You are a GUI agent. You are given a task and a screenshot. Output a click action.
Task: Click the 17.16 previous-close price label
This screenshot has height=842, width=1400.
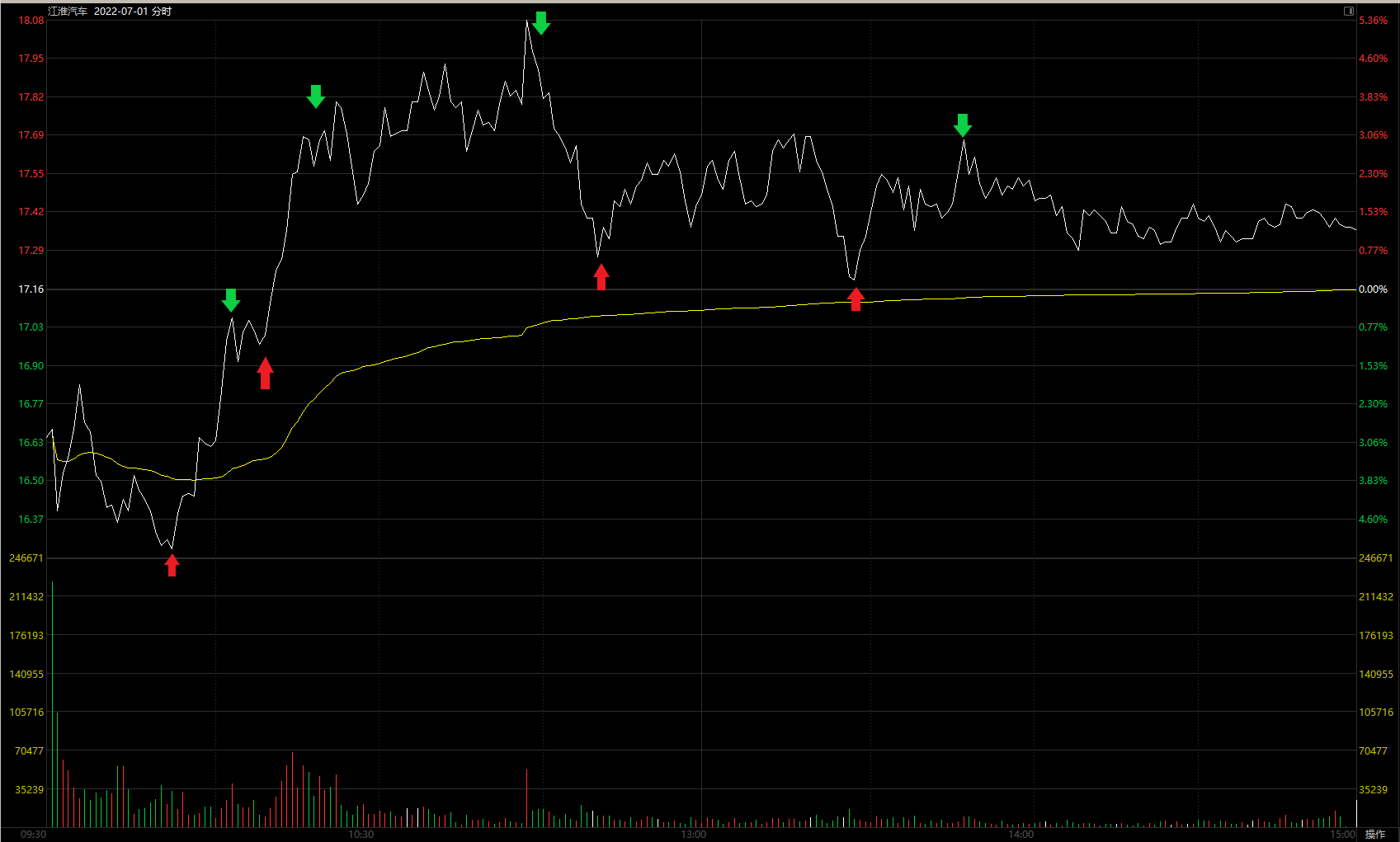tap(31, 289)
